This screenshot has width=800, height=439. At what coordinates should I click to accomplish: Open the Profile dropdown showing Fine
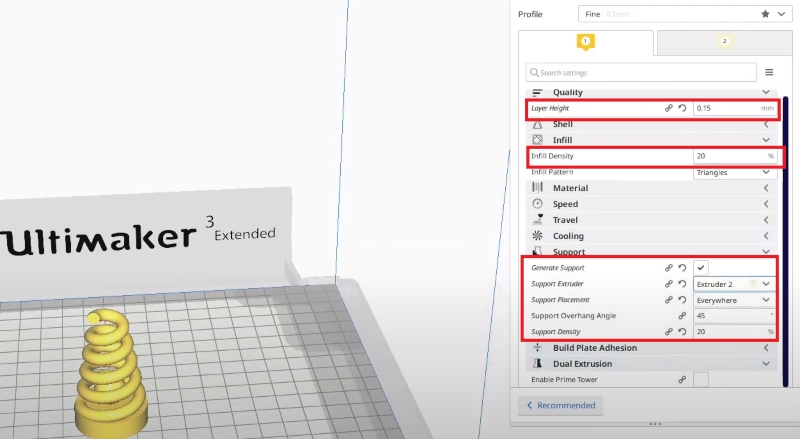point(685,14)
